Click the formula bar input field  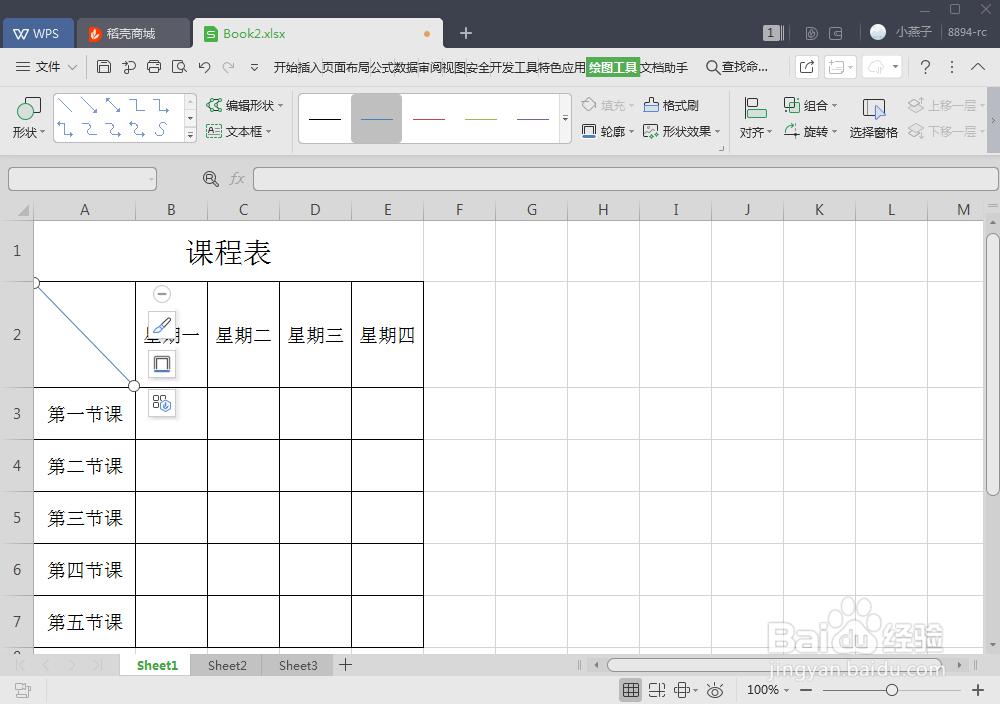tap(625, 179)
